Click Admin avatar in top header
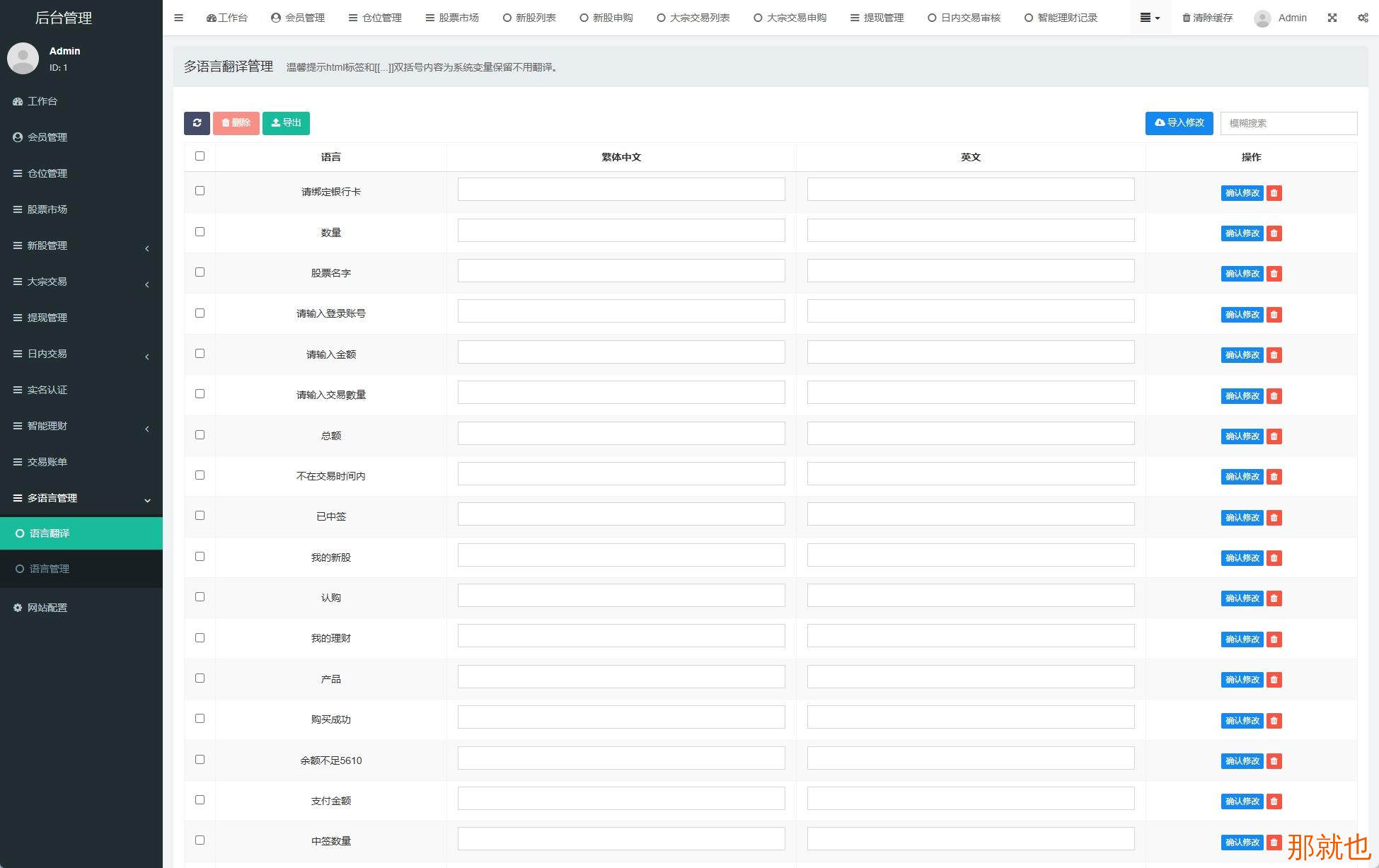The image size is (1379, 868). point(1262,18)
